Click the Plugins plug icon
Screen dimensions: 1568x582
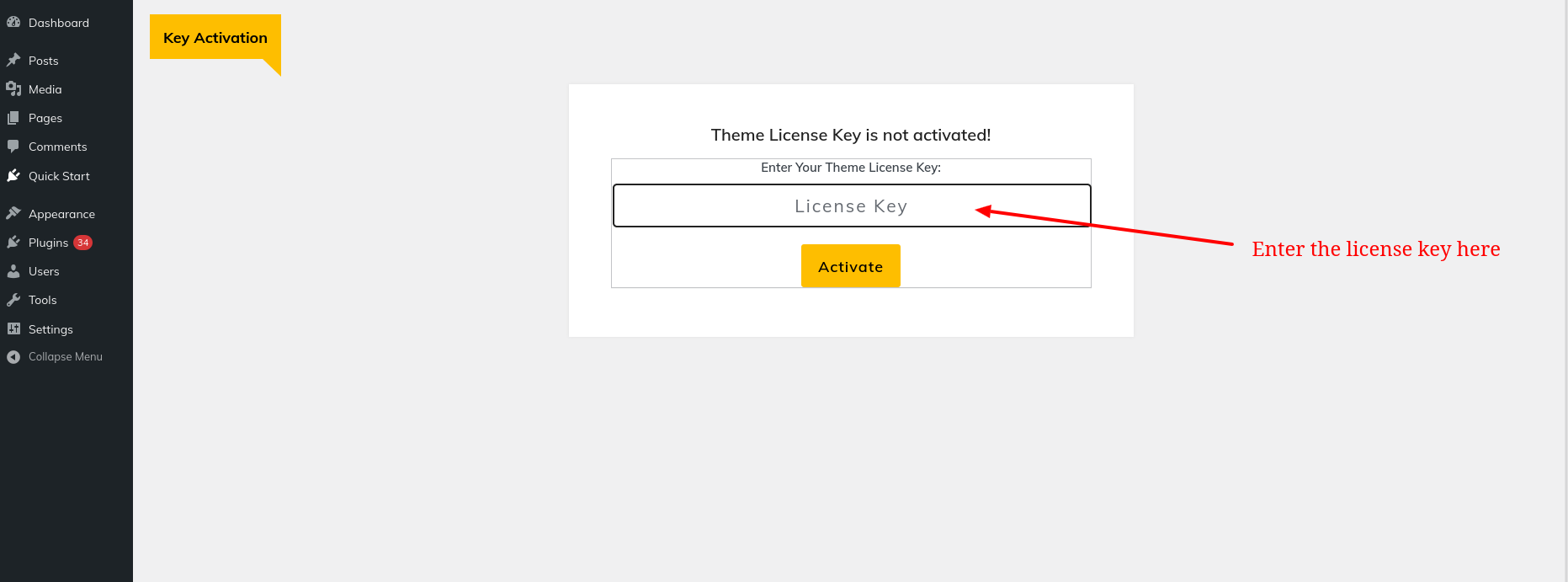point(13,243)
